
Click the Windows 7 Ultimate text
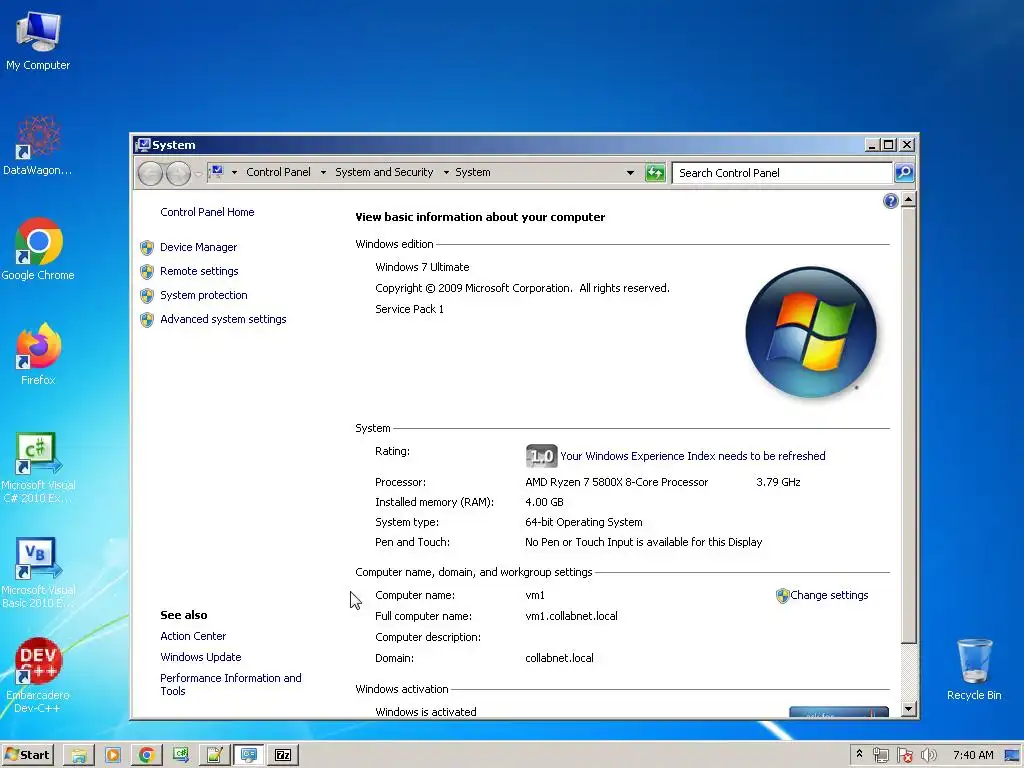pos(422,267)
